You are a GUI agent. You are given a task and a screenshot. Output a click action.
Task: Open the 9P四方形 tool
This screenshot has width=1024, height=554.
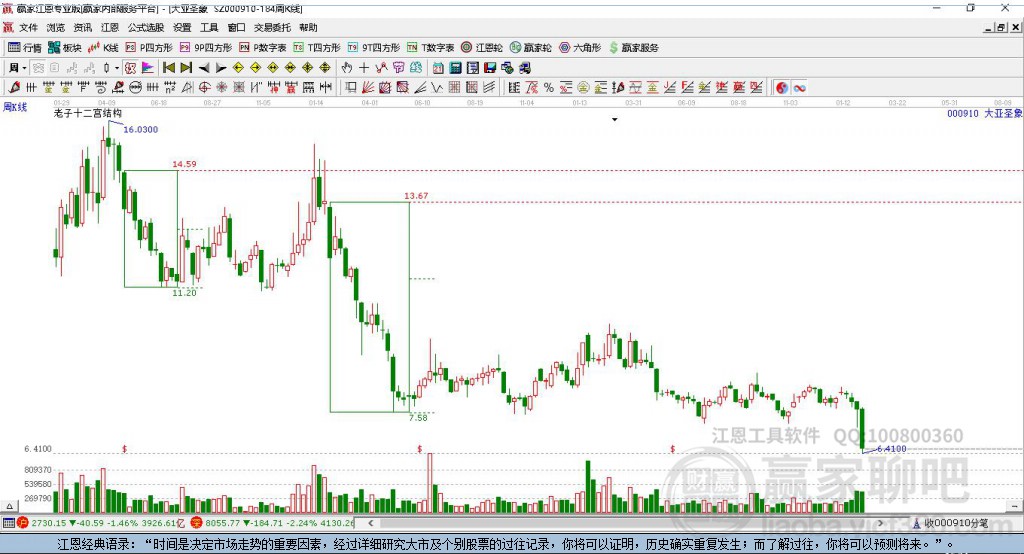[x=206, y=48]
